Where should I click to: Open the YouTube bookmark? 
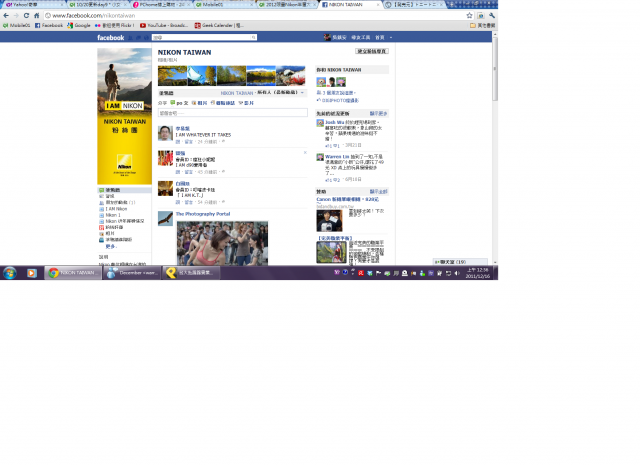pyautogui.click(x=164, y=25)
